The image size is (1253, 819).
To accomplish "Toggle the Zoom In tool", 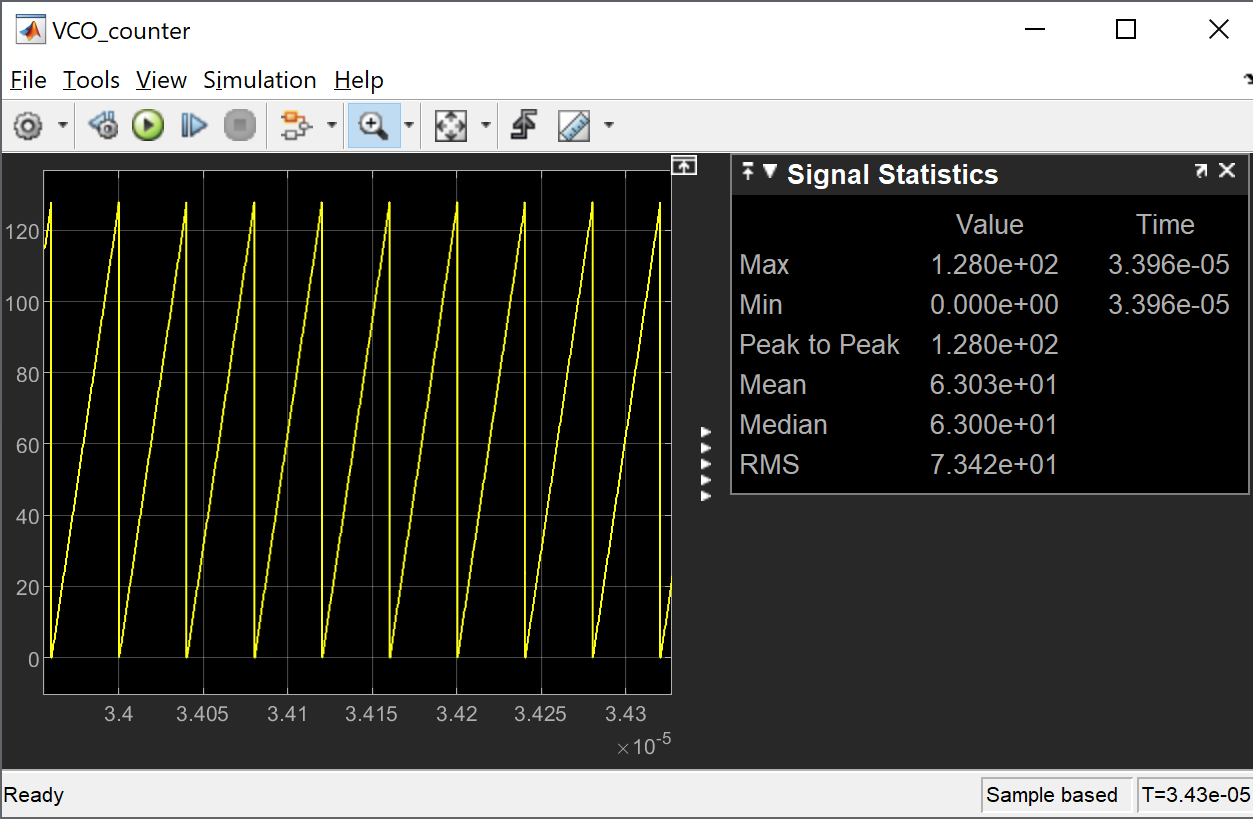I will (371, 125).
